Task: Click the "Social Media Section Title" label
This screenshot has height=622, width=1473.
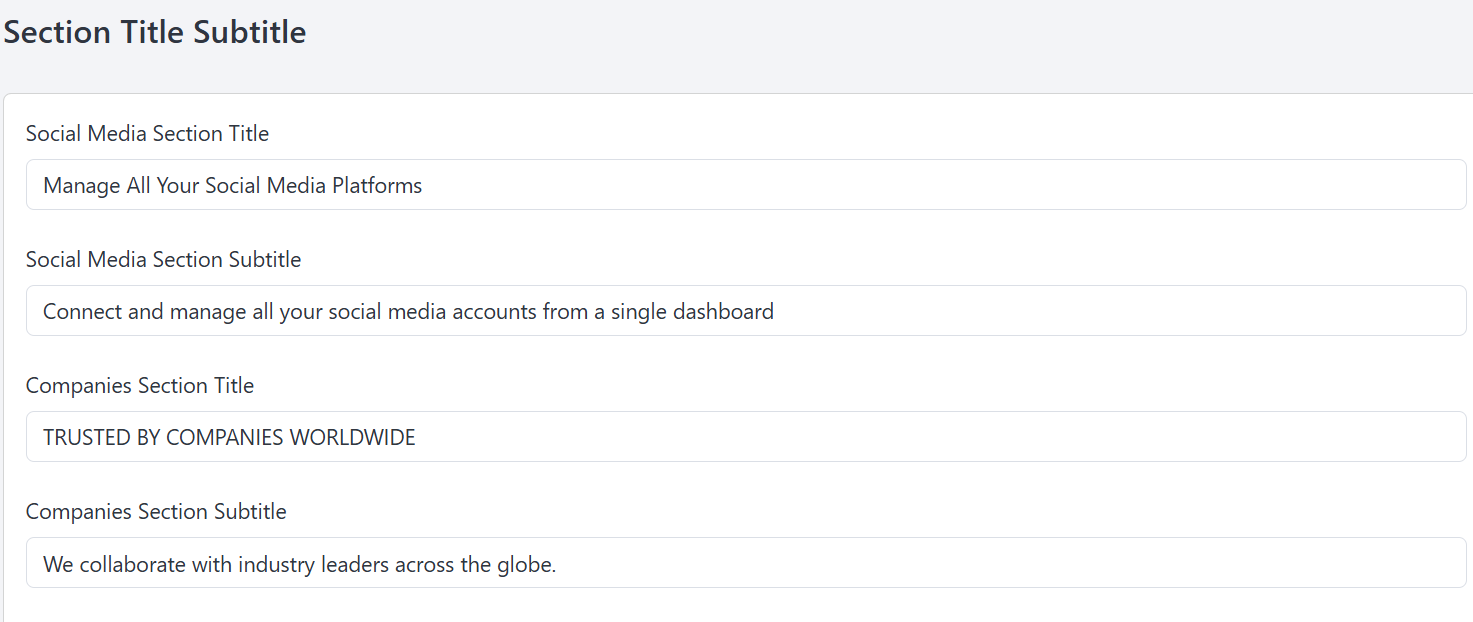Action: pyautogui.click(x=147, y=133)
